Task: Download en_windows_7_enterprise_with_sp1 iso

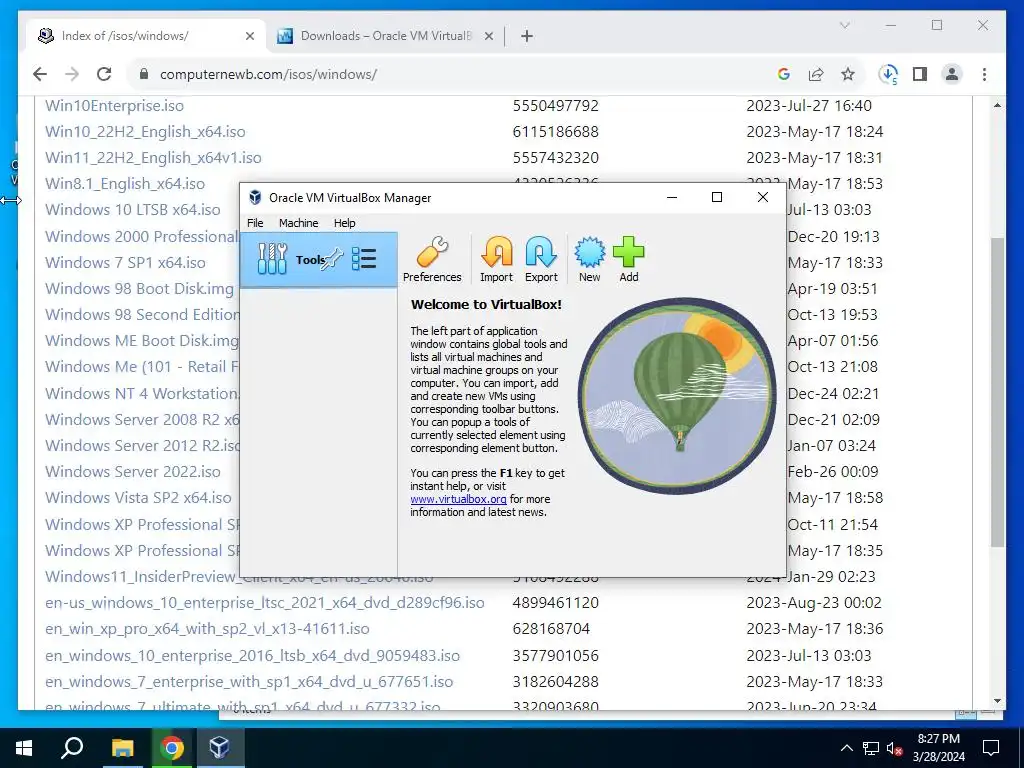Action: [249, 681]
